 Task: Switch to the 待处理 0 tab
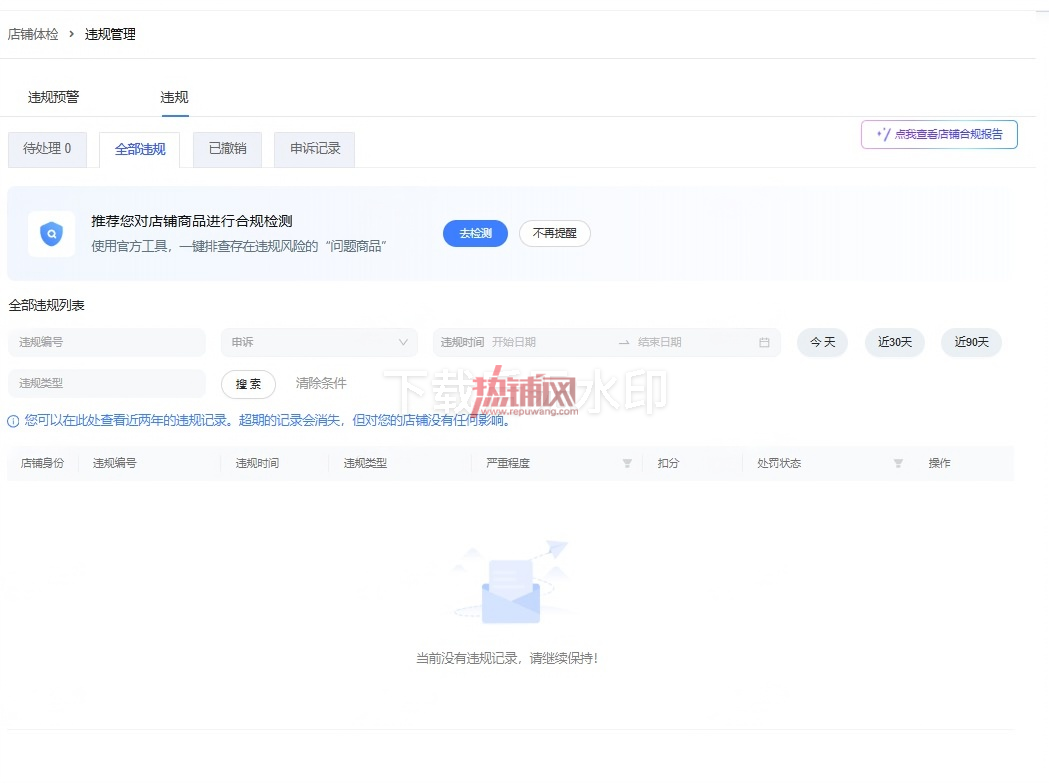[x=47, y=149]
